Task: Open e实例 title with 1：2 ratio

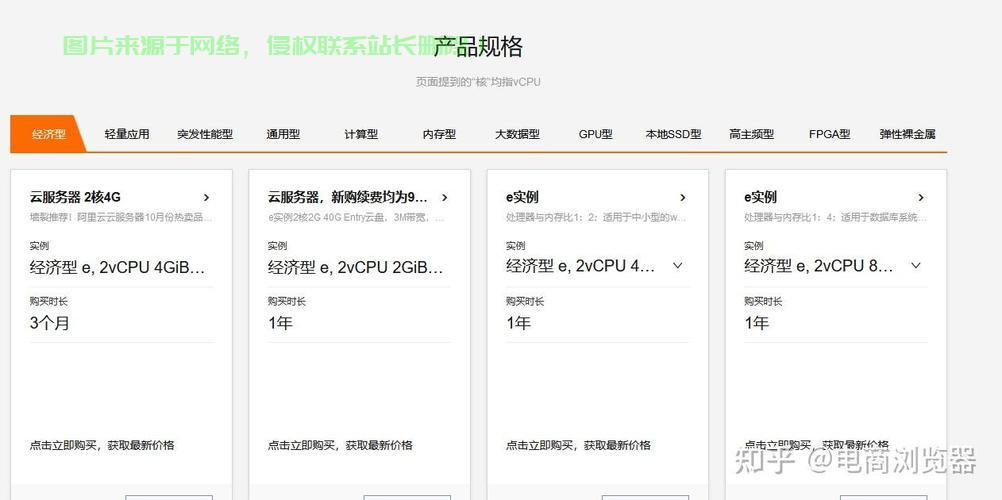Action: (x=522, y=197)
